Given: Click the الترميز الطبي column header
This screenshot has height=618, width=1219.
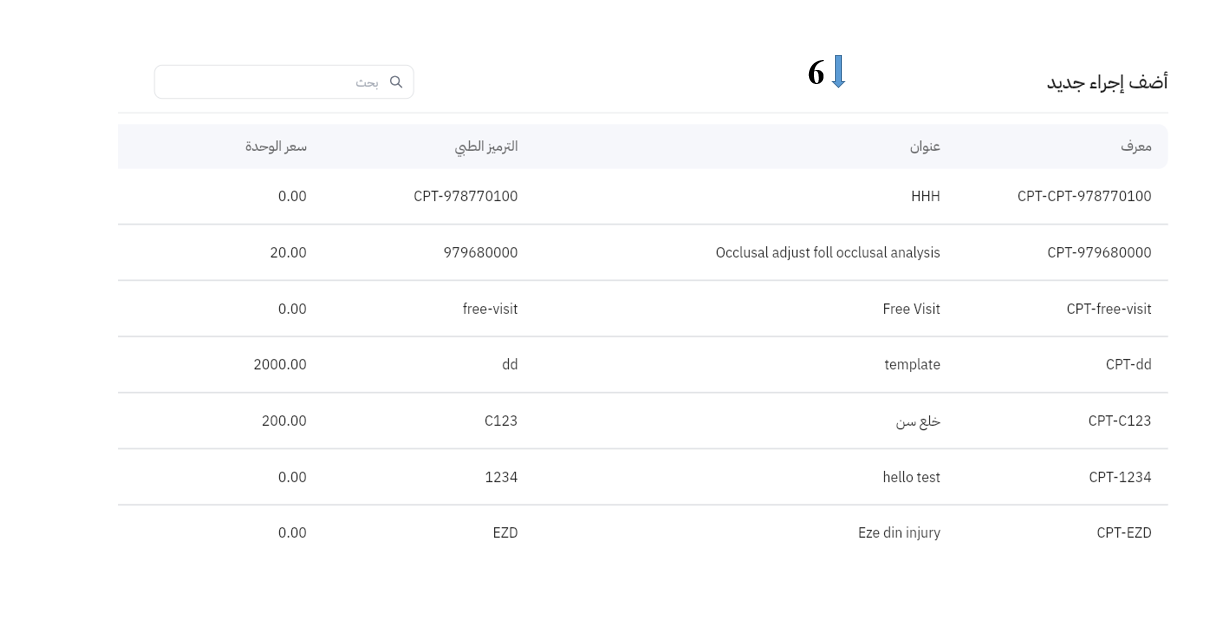Looking at the screenshot, I should 486,146.
